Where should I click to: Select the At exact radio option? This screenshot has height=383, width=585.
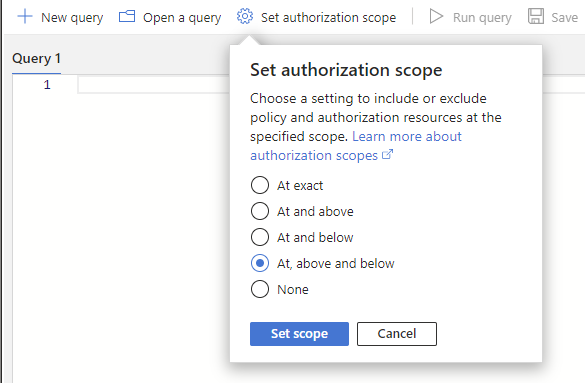point(260,185)
